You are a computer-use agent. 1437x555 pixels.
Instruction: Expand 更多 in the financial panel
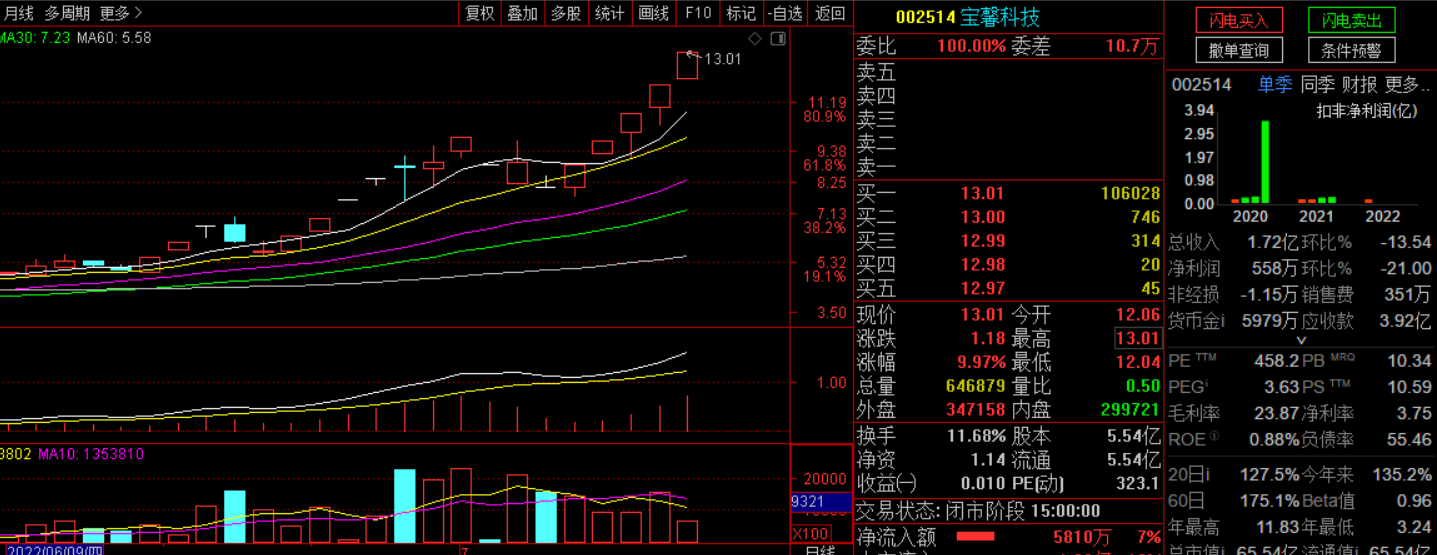1406,85
